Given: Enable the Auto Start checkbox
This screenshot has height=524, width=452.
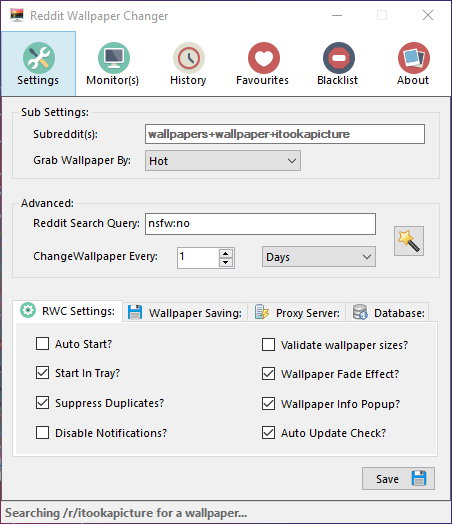Looking at the screenshot, I should pyautogui.click(x=42, y=344).
